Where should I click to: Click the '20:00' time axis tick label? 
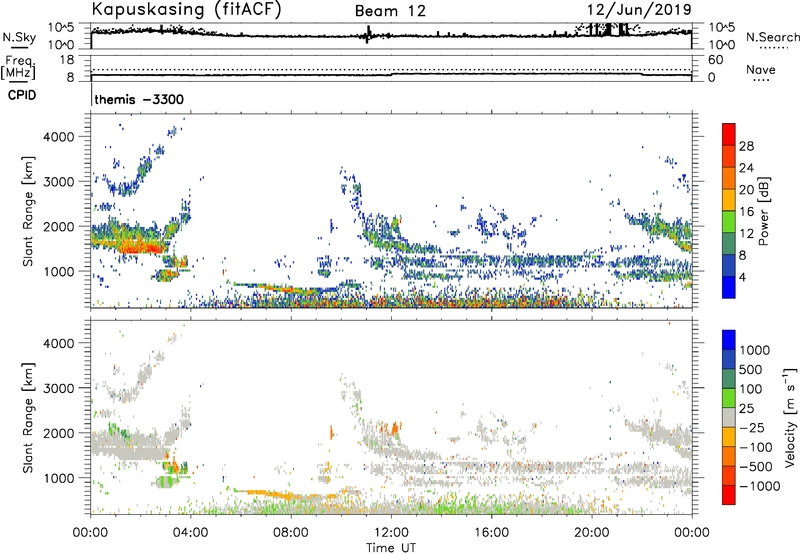click(x=591, y=533)
